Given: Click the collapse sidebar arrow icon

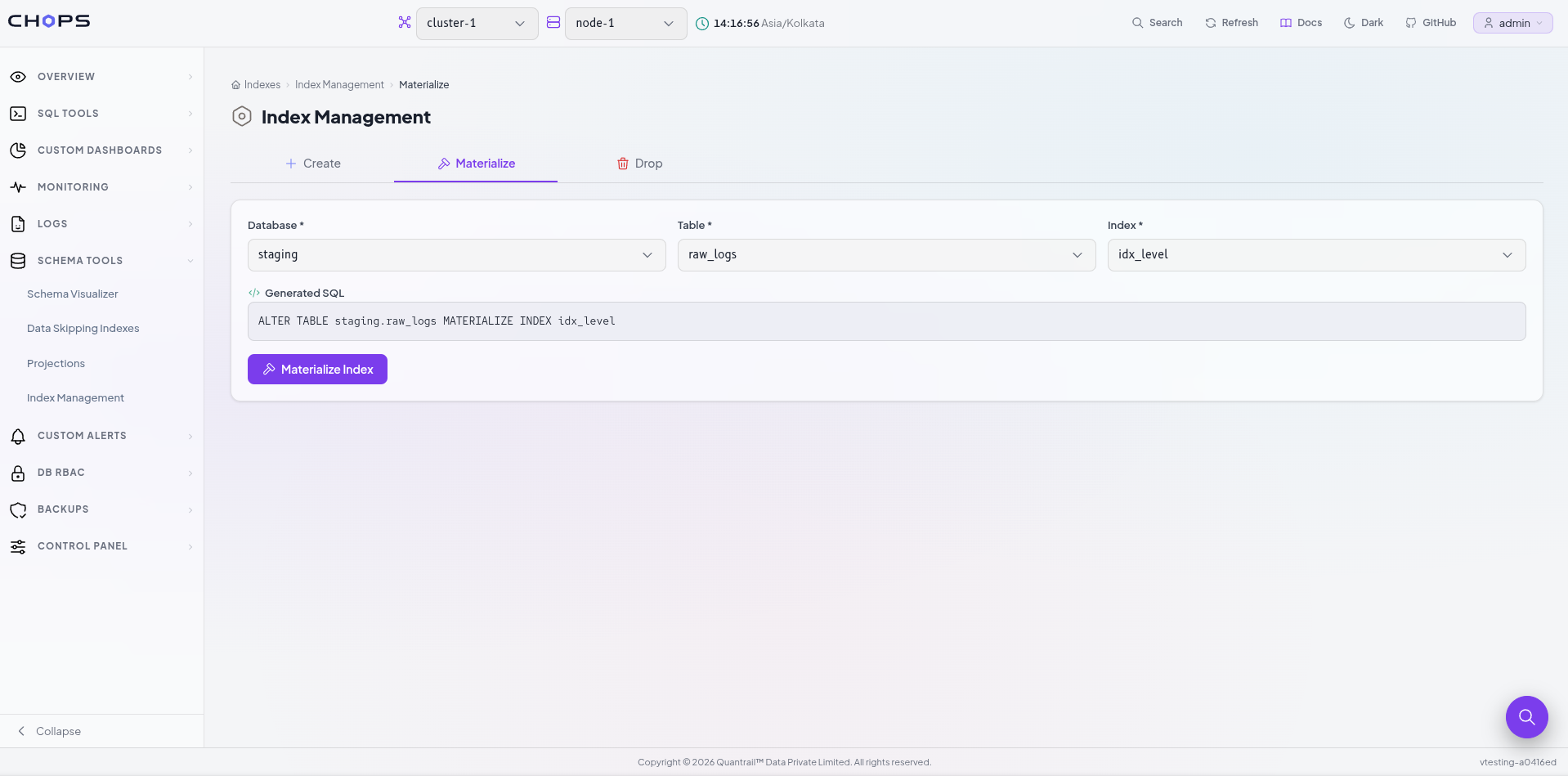Looking at the screenshot, I should [21, 731].
